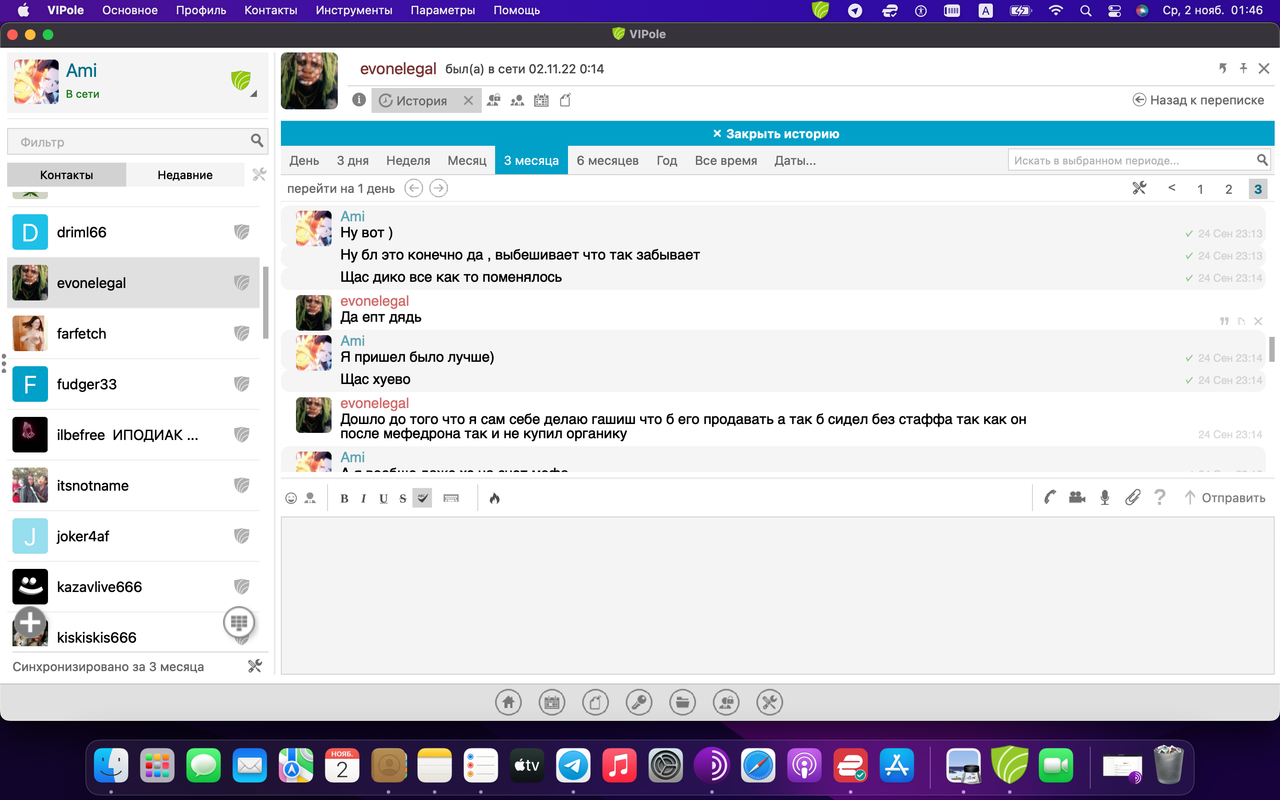Close the История tab with its X
The width and height of the screenshot is (1280, 800).
(x=468, y=101)
